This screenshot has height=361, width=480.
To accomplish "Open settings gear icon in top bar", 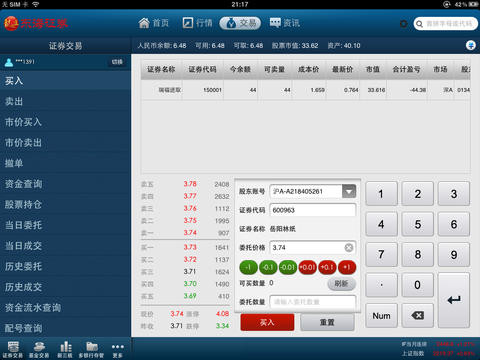I will [x=404, y=24].
